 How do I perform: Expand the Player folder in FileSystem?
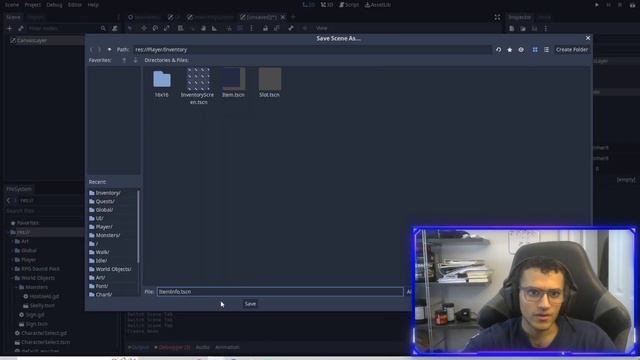tap(12, 260)
